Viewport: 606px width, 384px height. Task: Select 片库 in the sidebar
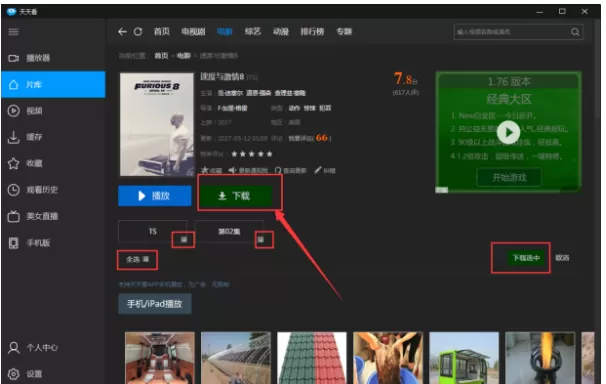pos(53,84)
